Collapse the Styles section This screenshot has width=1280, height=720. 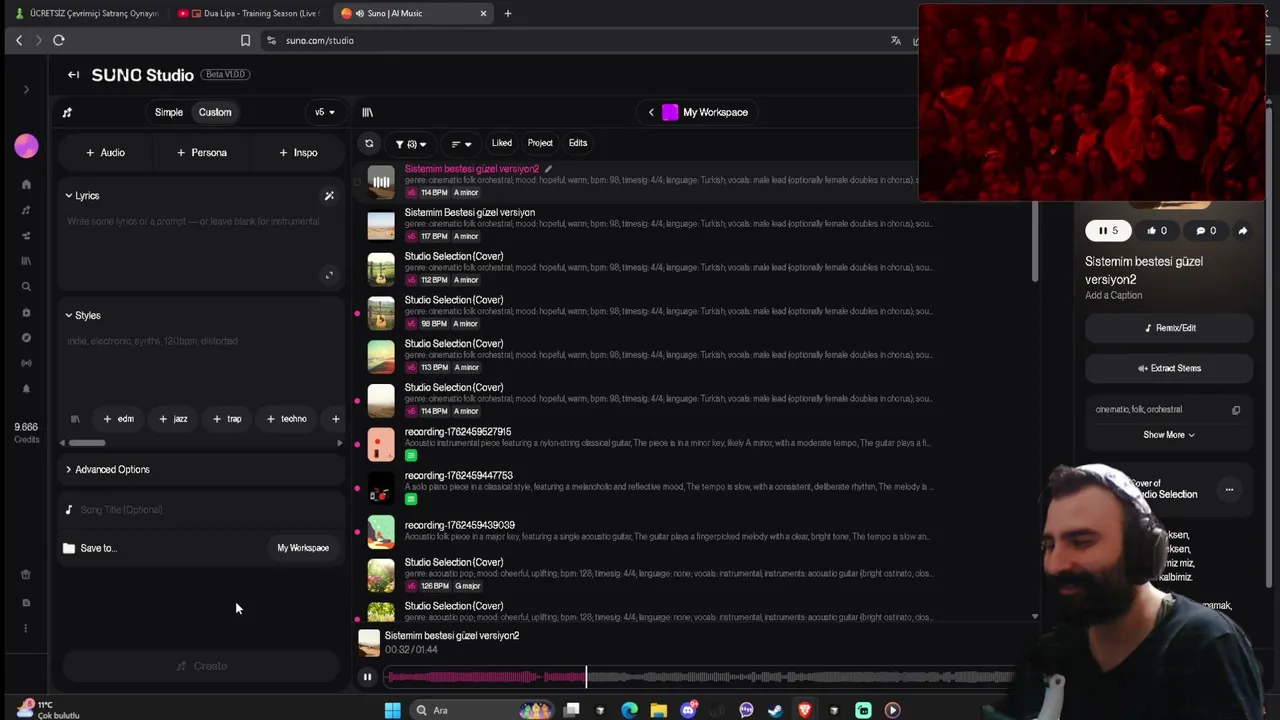point(83,316)
